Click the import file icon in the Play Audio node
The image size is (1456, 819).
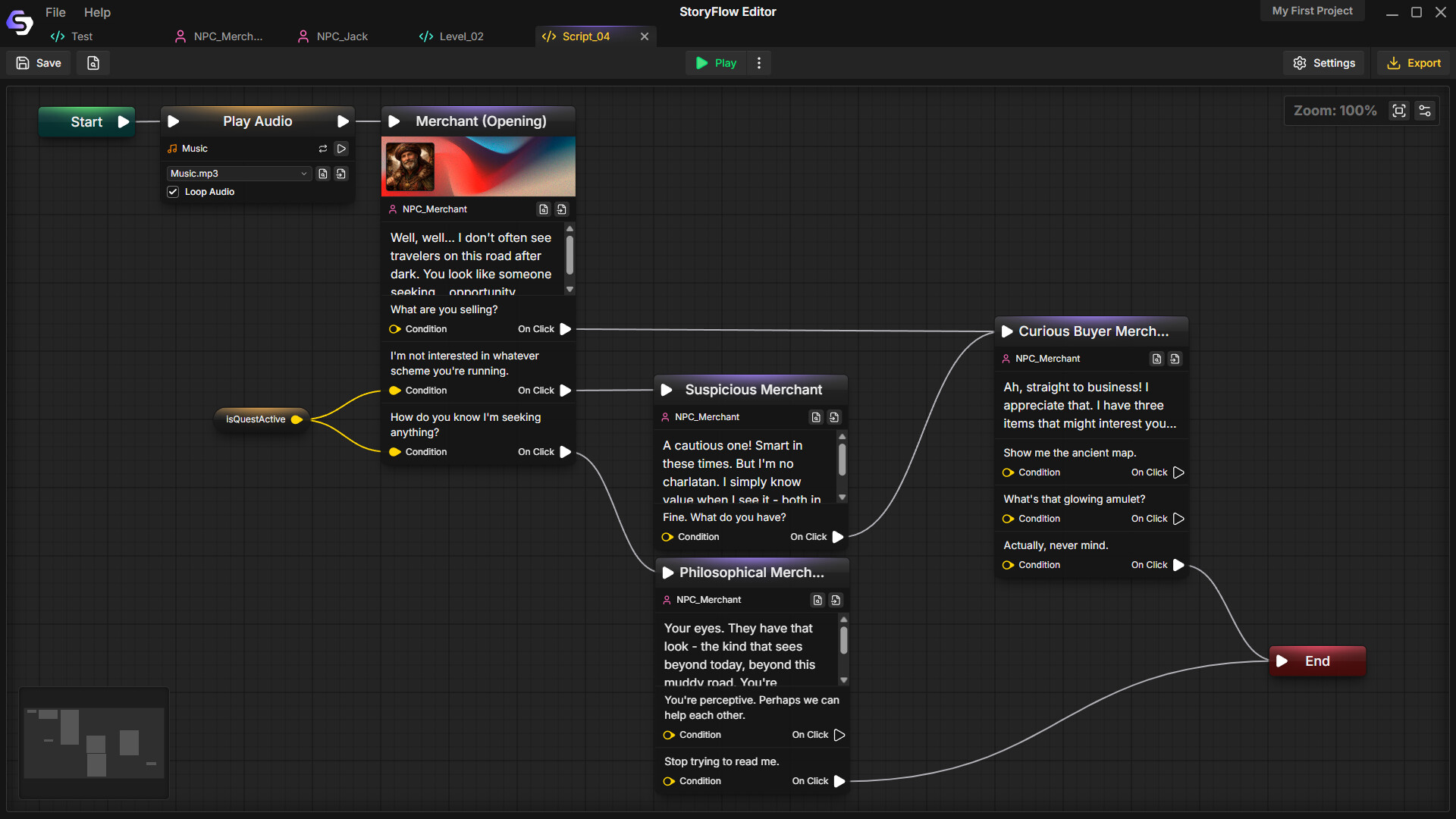pos(341,174)
